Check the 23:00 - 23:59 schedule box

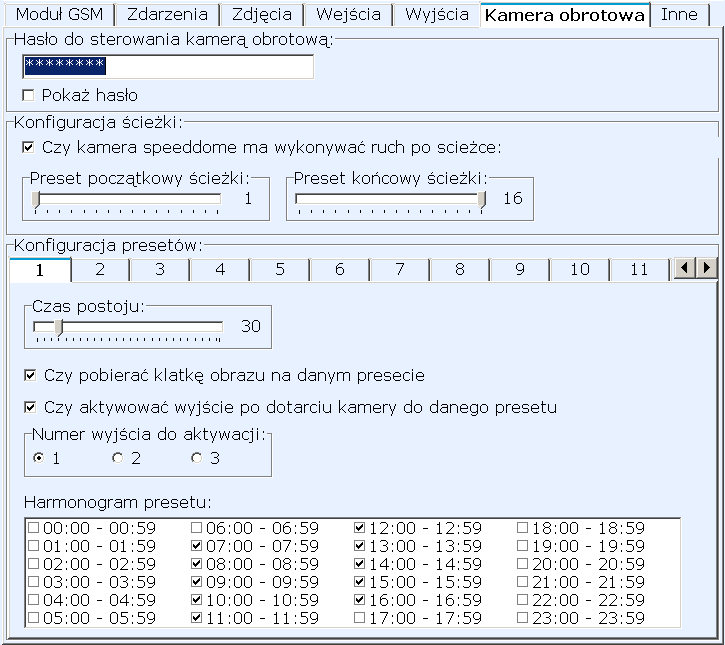click(522, 618)
